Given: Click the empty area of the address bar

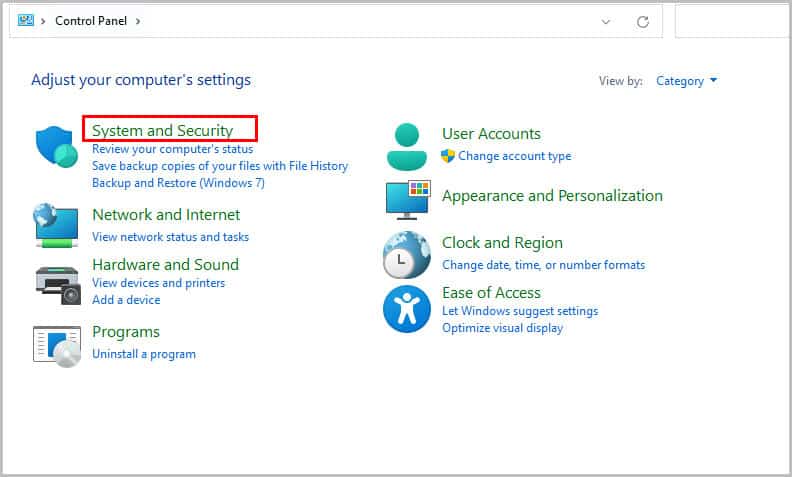Looking at the screenshot, I should [x=369, y=21].
